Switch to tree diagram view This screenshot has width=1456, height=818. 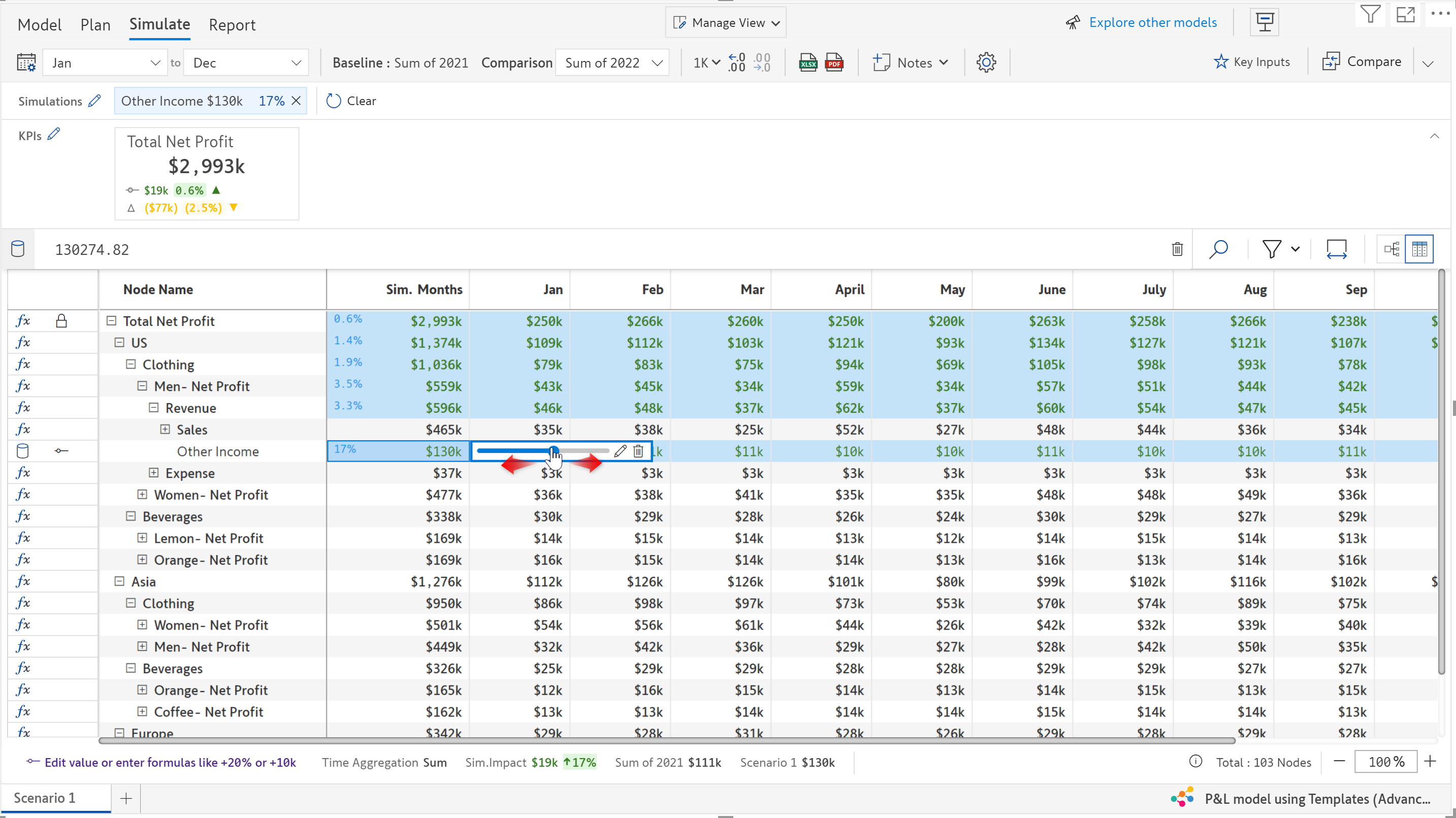pyautogui.click(x=1392, y=249)
